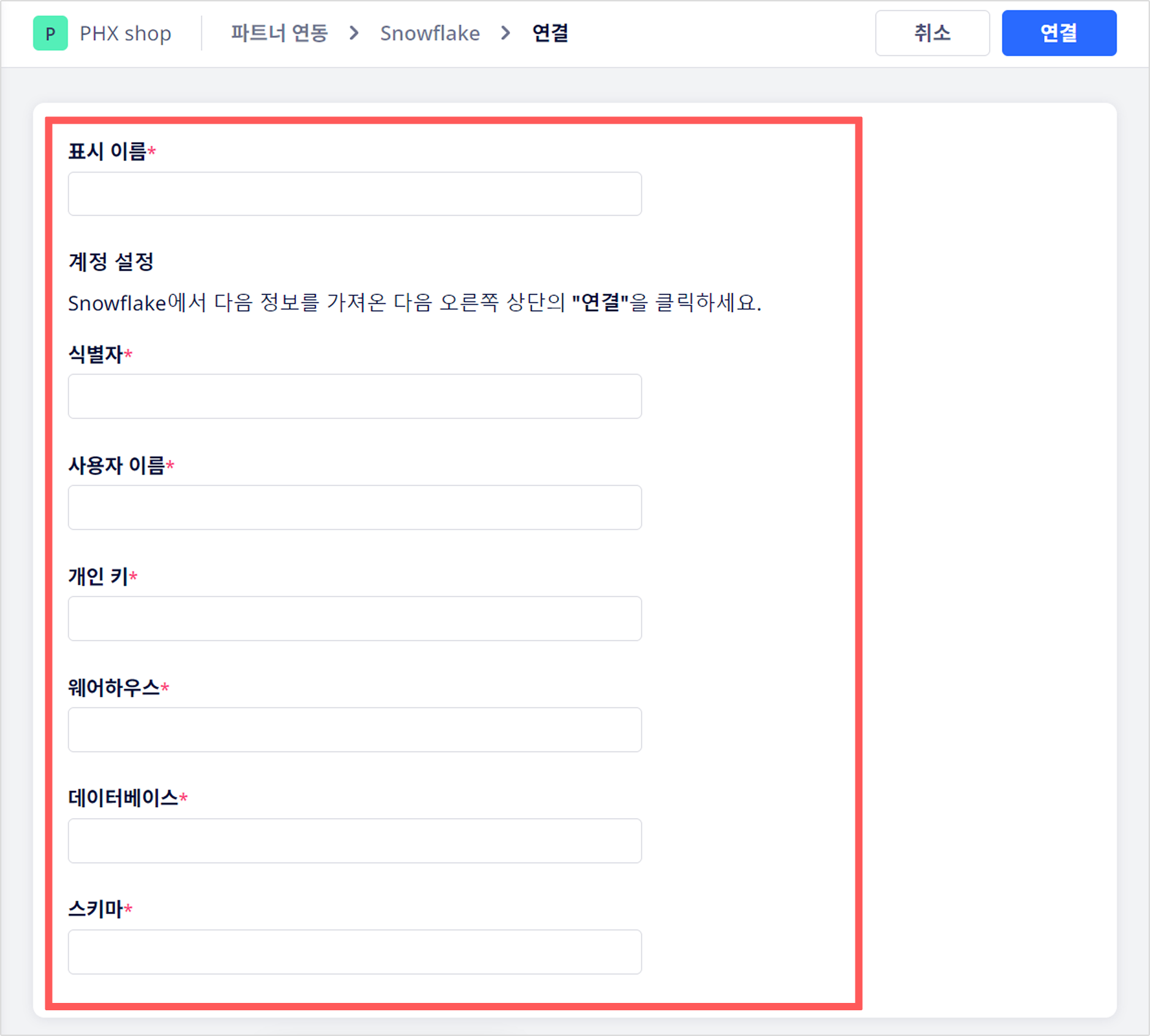This screenshot has height=1036, width=1150.
Task: Click the blue 연결 connect button
Action: tap(1059, 33)
